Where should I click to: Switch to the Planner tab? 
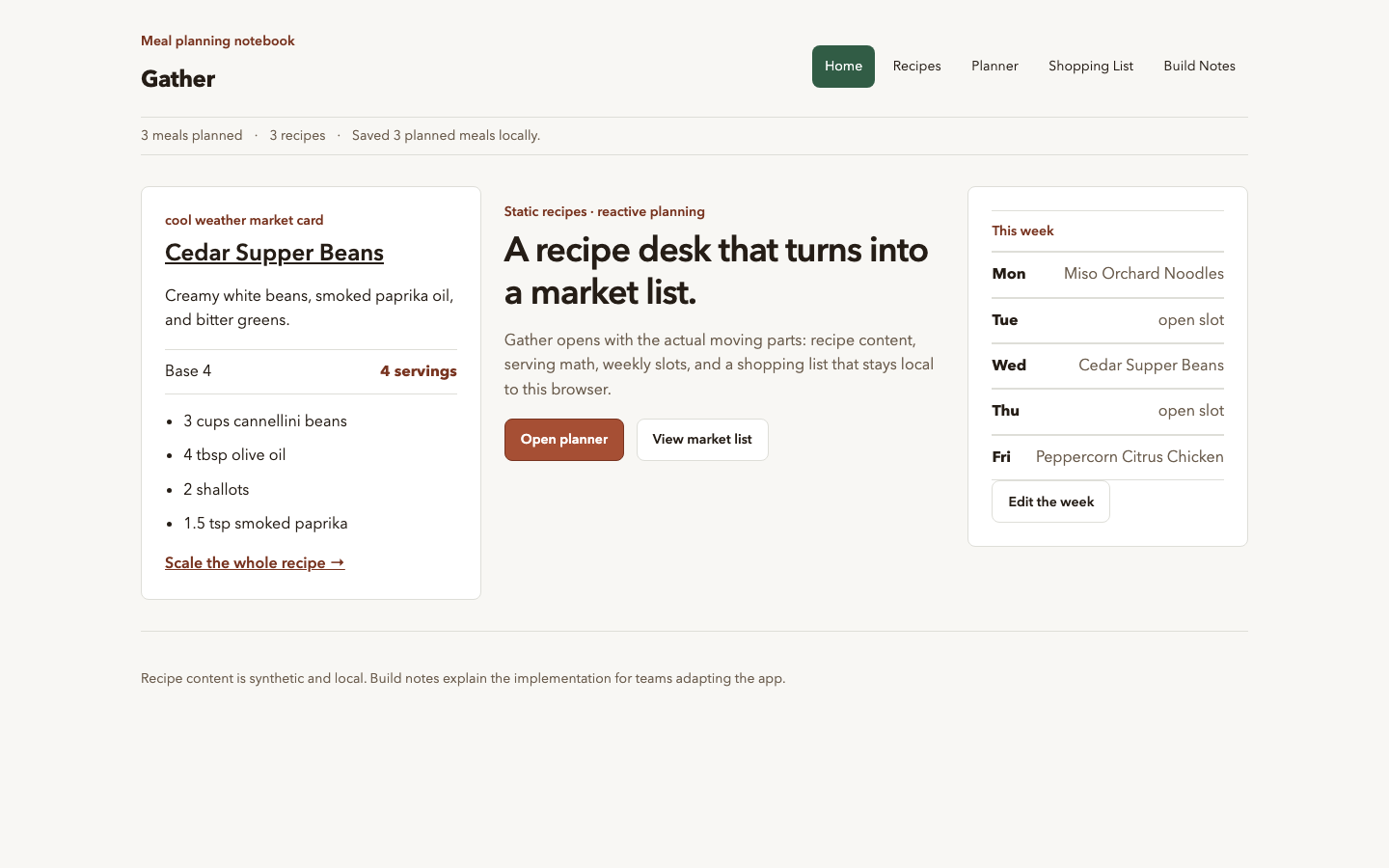coord(994,67)
